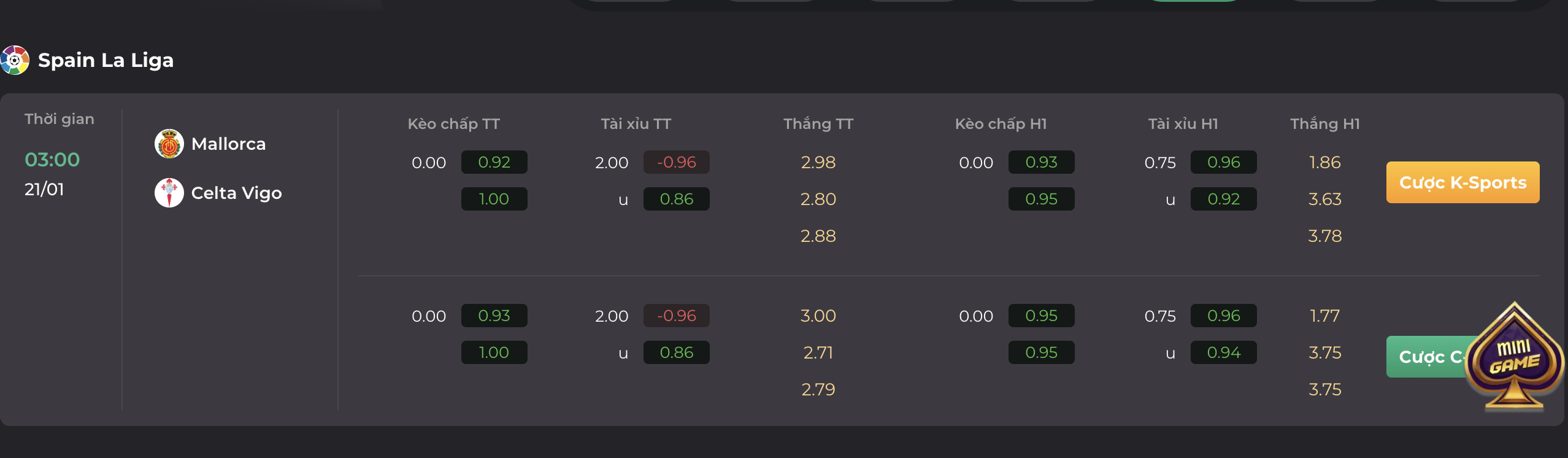Select the 2.71 Thắng TT odds
This screenshot has height=458, width=1568.
pos(818,352)
